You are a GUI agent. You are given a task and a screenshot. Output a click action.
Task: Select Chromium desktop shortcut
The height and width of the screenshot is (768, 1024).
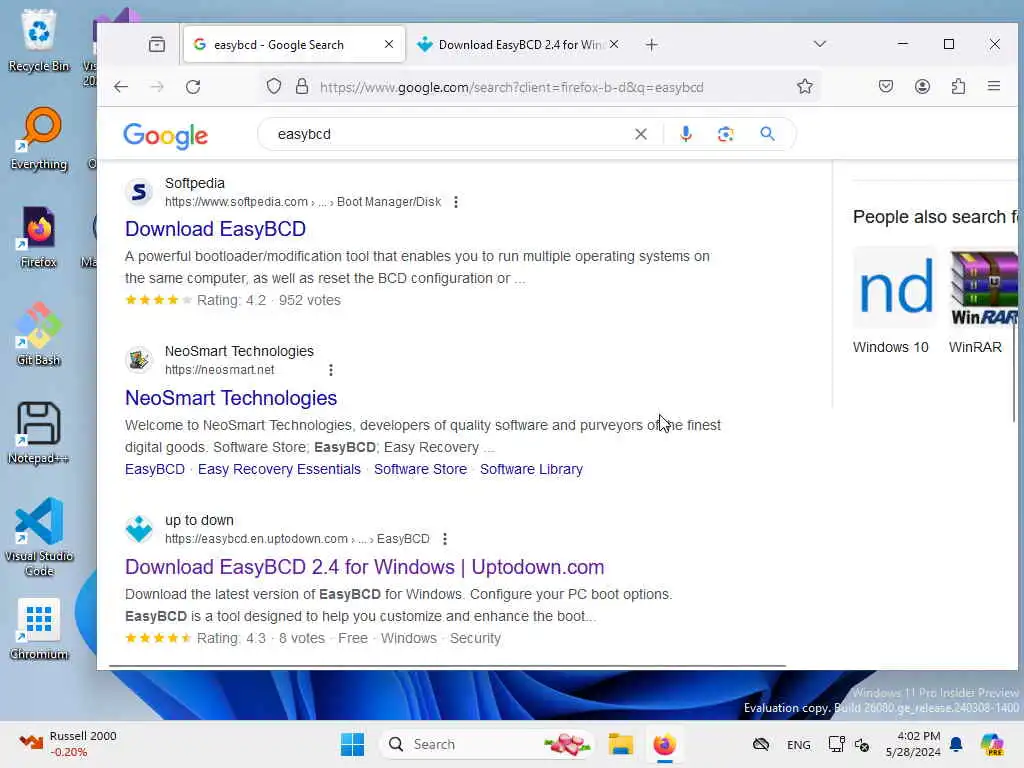(39, 628)
